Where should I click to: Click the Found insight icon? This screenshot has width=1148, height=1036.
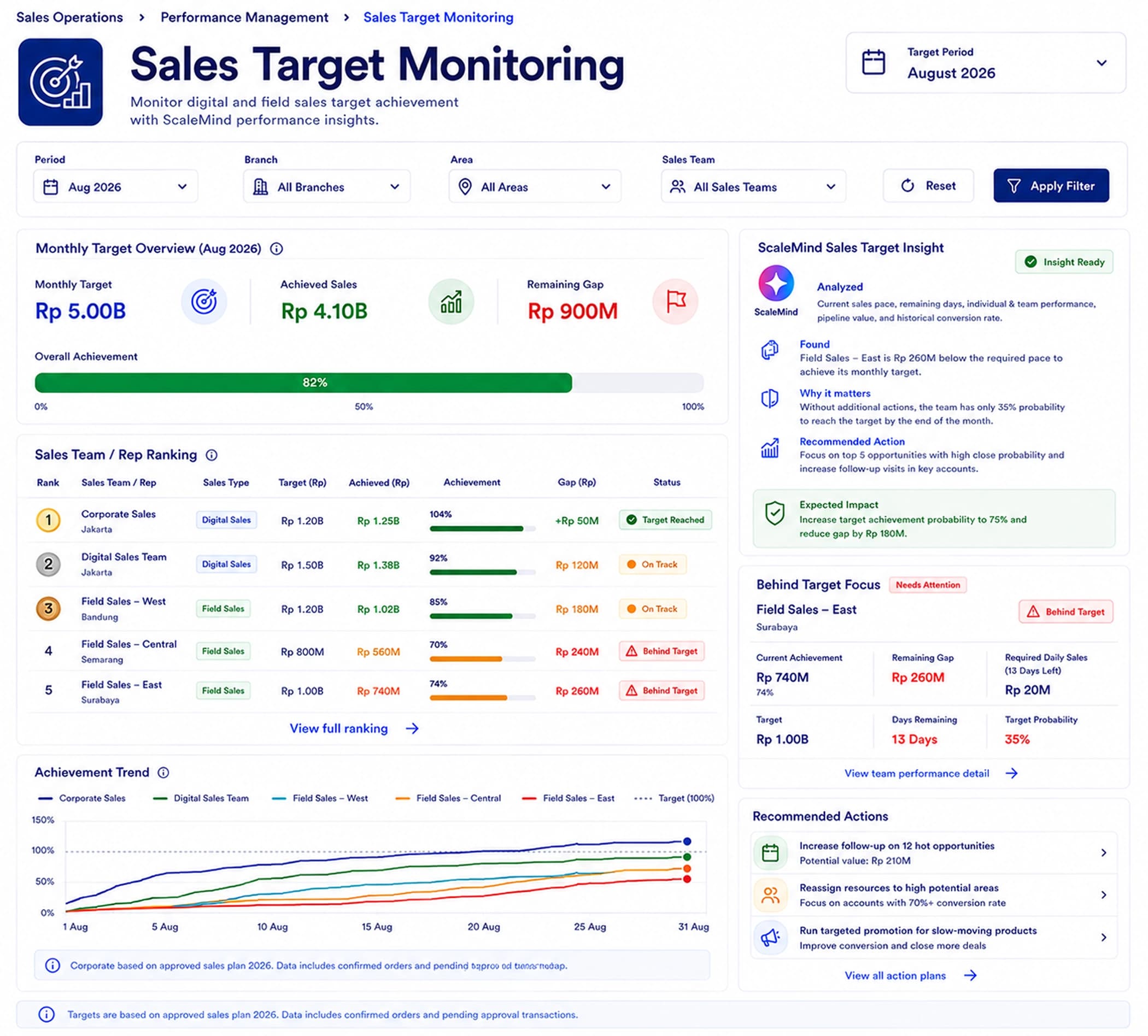[770, 350]
